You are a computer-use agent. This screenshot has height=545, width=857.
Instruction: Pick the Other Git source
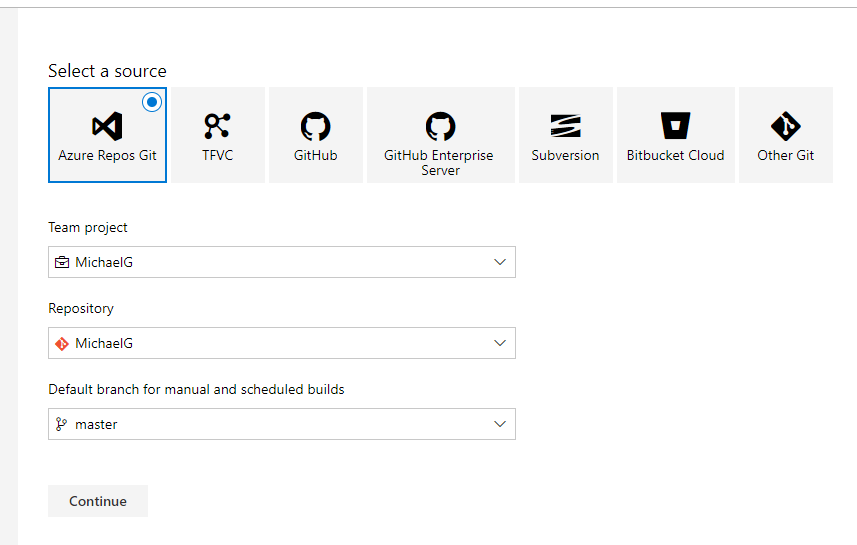point(786,134)
